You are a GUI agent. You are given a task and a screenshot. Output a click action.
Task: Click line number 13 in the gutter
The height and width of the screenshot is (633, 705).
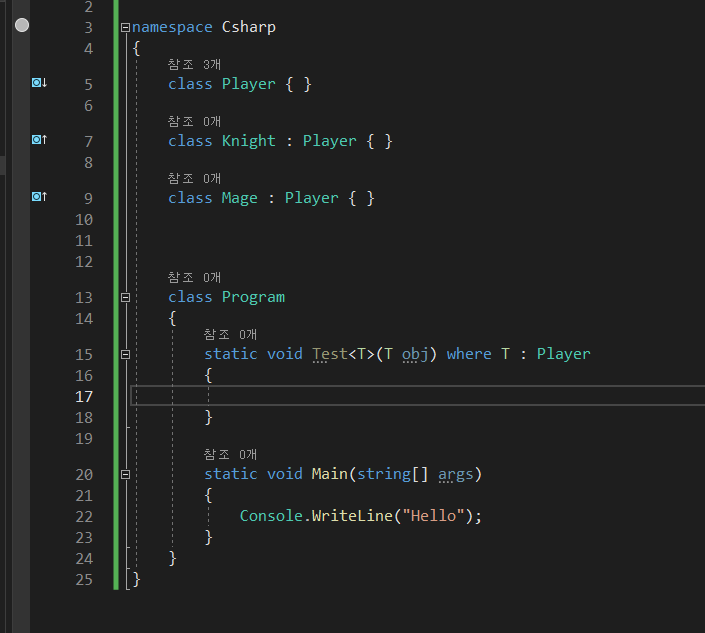[84, 298]
